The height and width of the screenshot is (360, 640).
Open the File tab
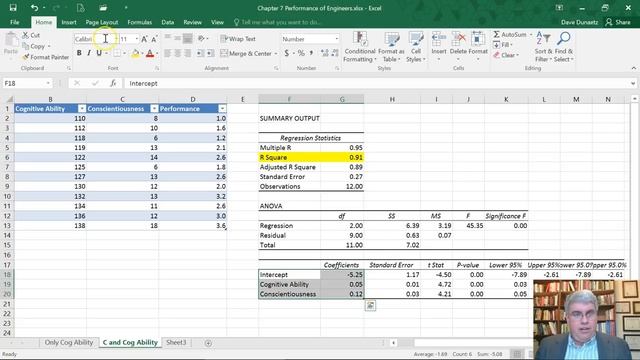coord(14,22)
